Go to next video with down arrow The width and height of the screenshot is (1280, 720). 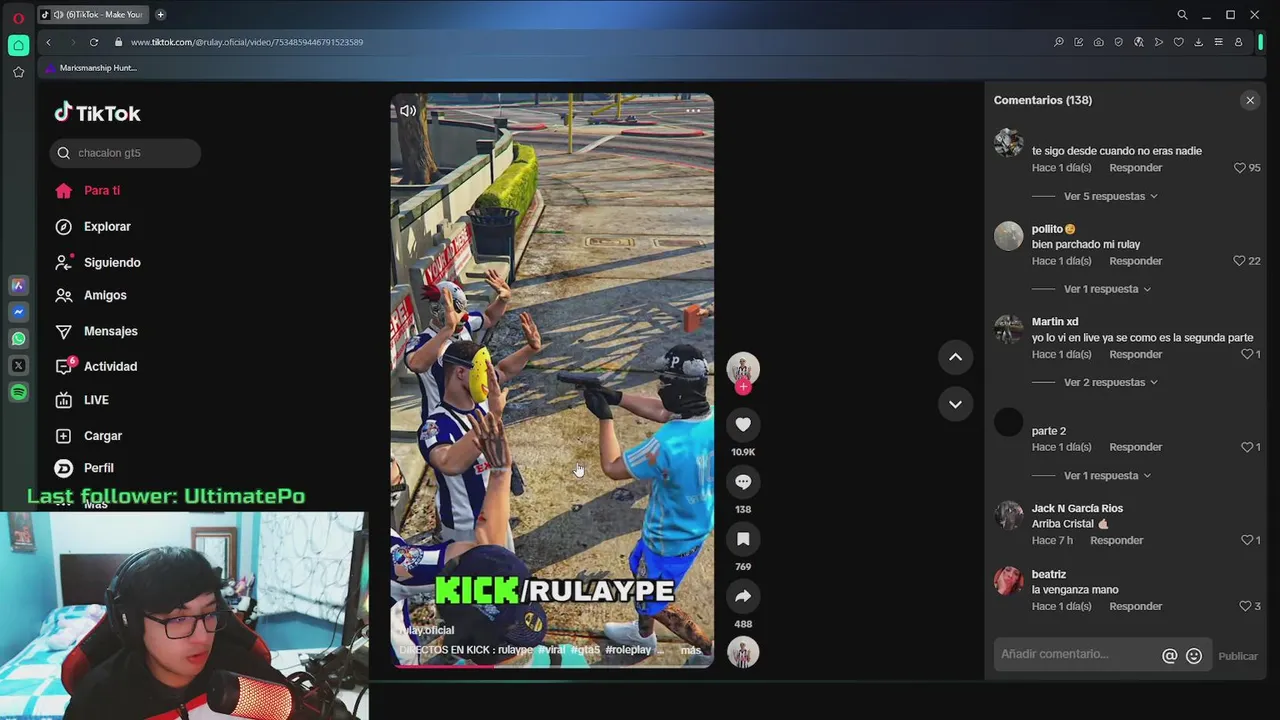(x=955, y=404)
